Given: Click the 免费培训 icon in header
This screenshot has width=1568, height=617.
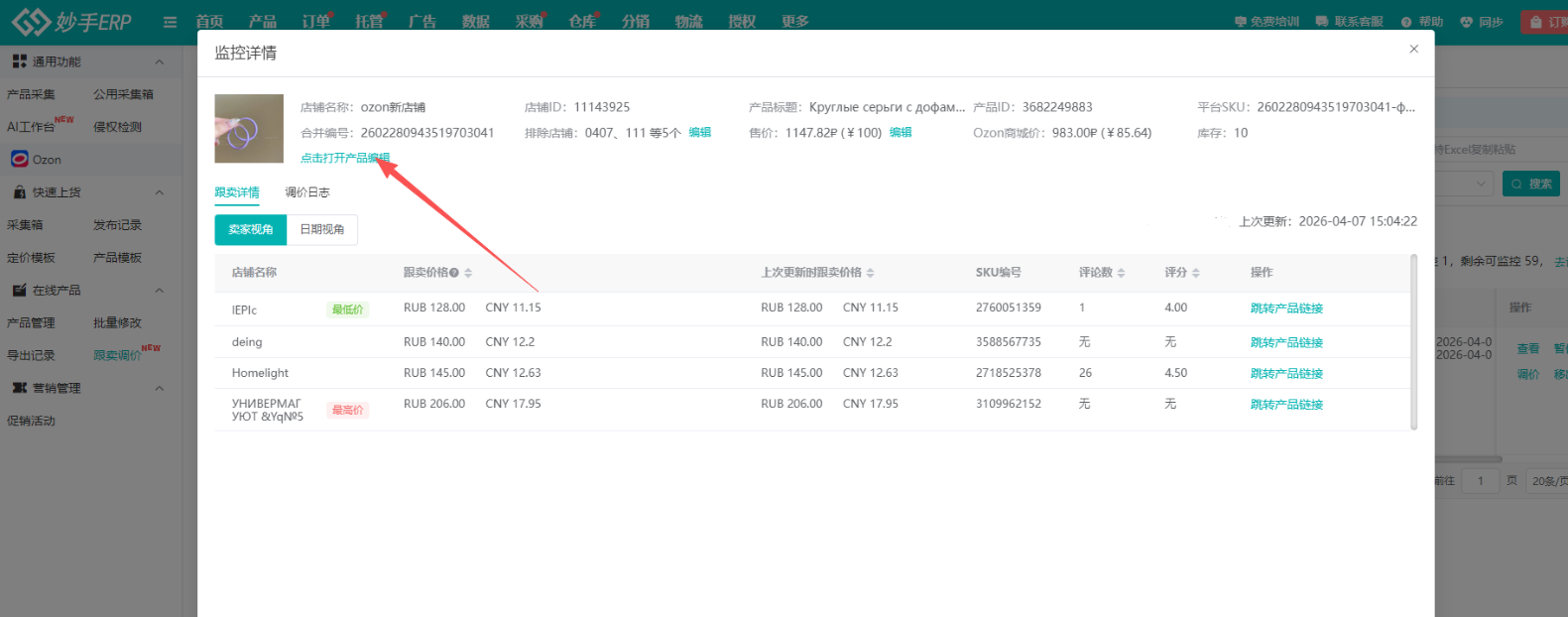Looking at the screenshot, I should coord(1240,22).
